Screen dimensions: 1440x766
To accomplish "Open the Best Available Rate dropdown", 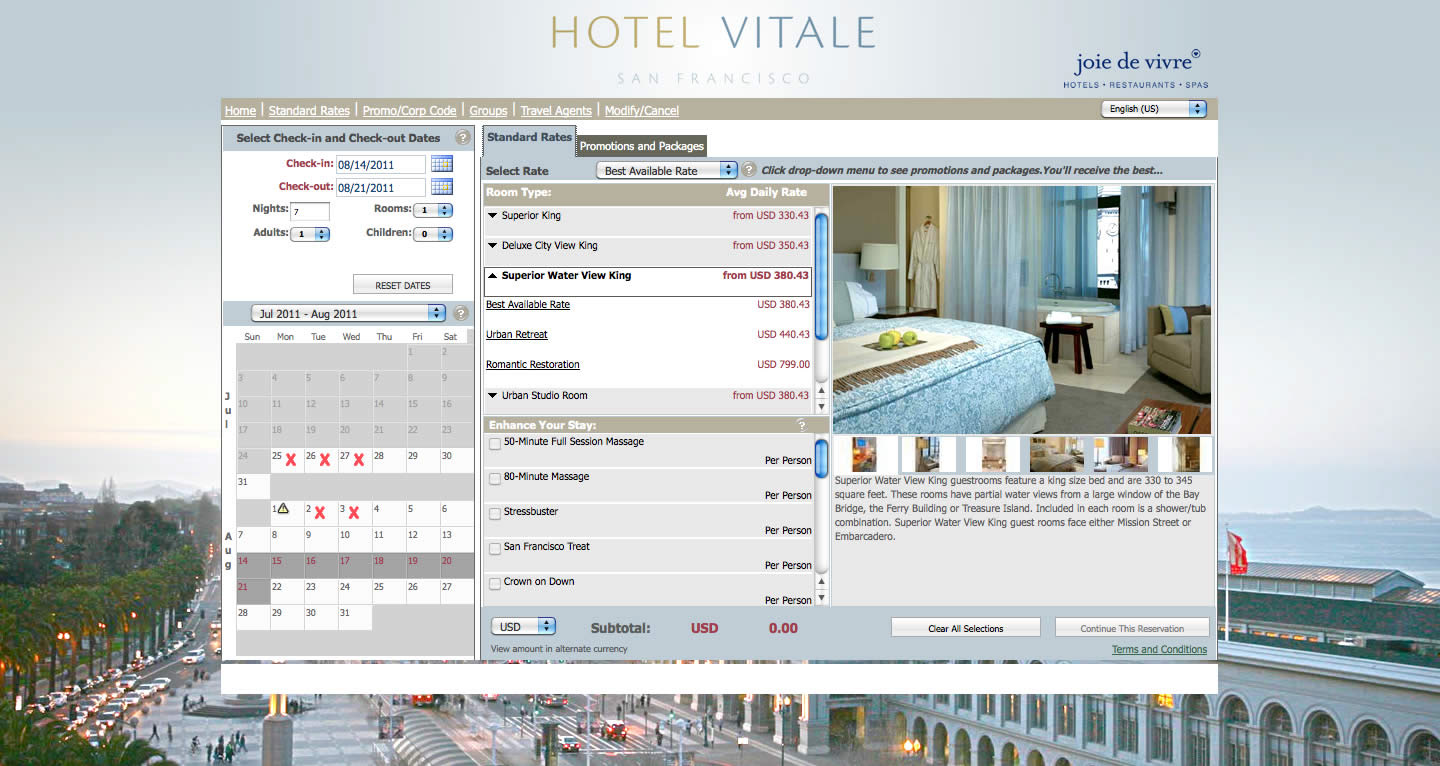I will (667, 171).
